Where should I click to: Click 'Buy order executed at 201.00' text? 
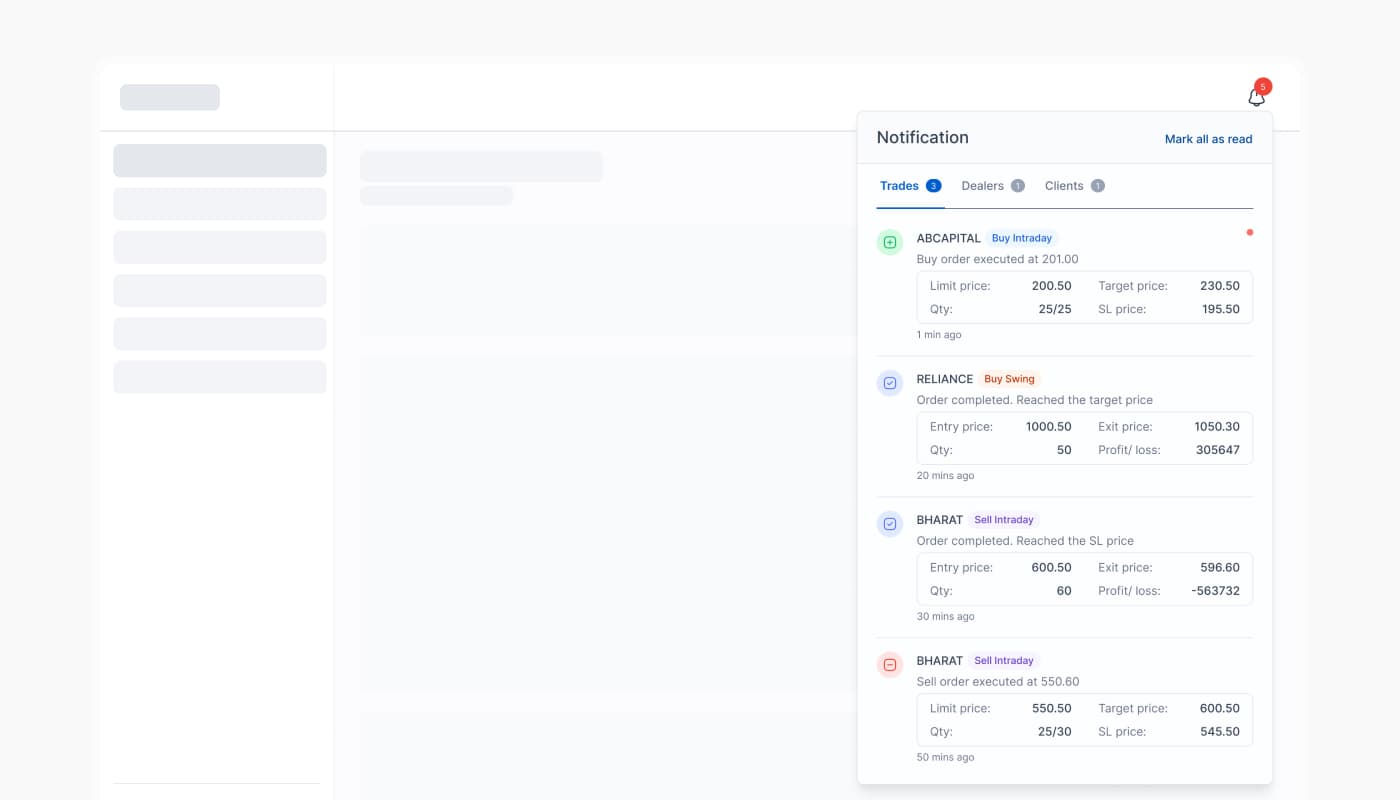pyautogui.click(x=997, y=259)
